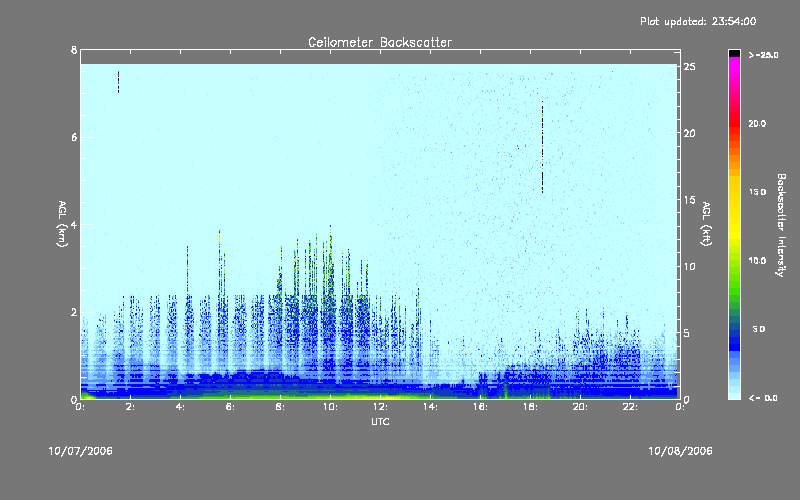Screen dimensions: 800x500
Task: Pick the red band of the colorbar
Action: pyautogui.click(x=734, y=125)
